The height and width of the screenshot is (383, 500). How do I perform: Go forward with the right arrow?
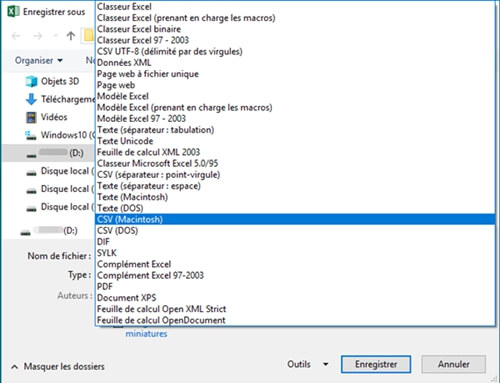pyautogui.click(x=38, y=36)
